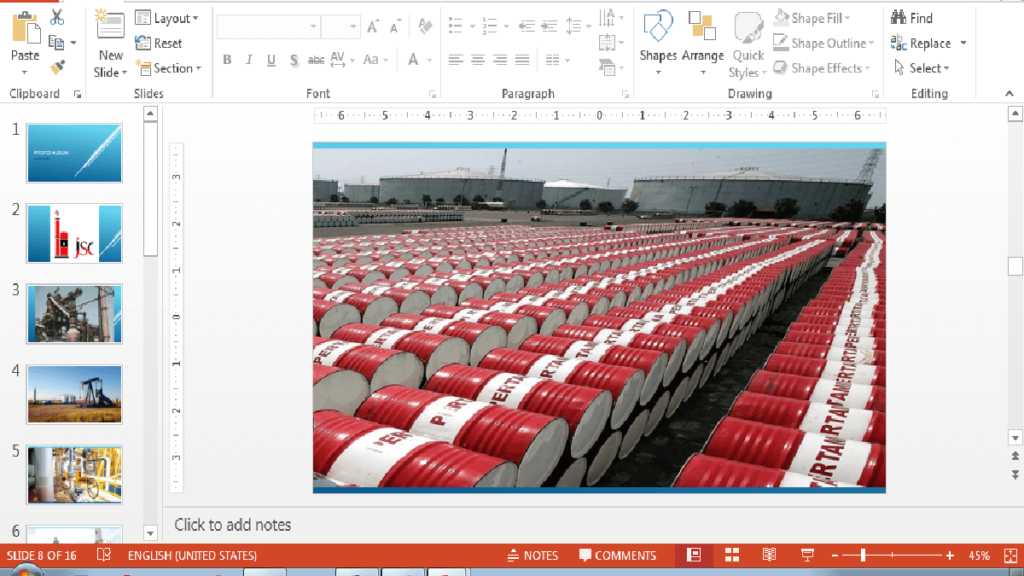Click the 45% zoom level
This screenshot has width=1024, height=576.
978,556
